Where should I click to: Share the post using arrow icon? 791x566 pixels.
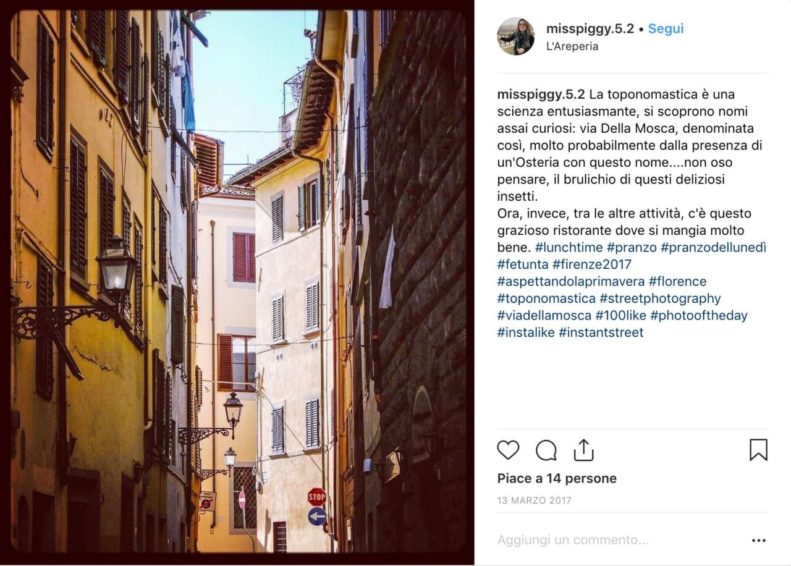[584, 450]
